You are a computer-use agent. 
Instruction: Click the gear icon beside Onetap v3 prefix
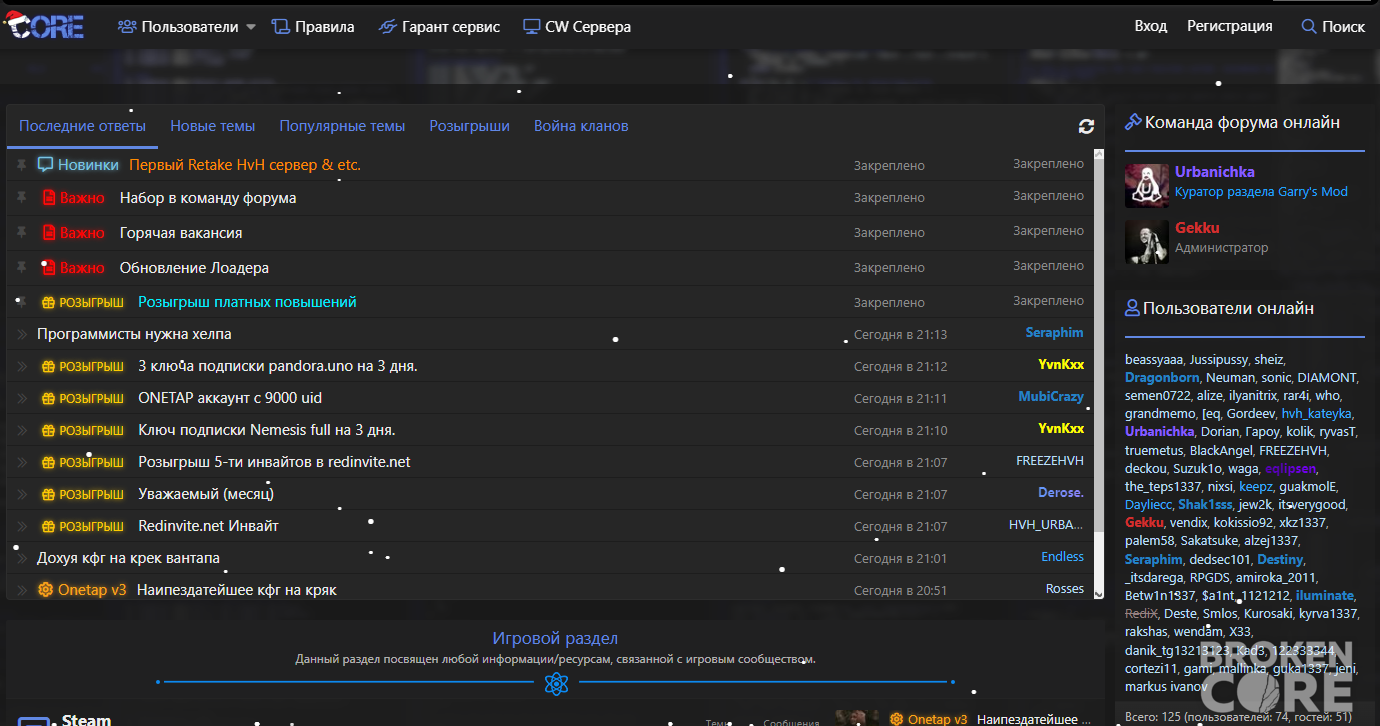(45, 590)
